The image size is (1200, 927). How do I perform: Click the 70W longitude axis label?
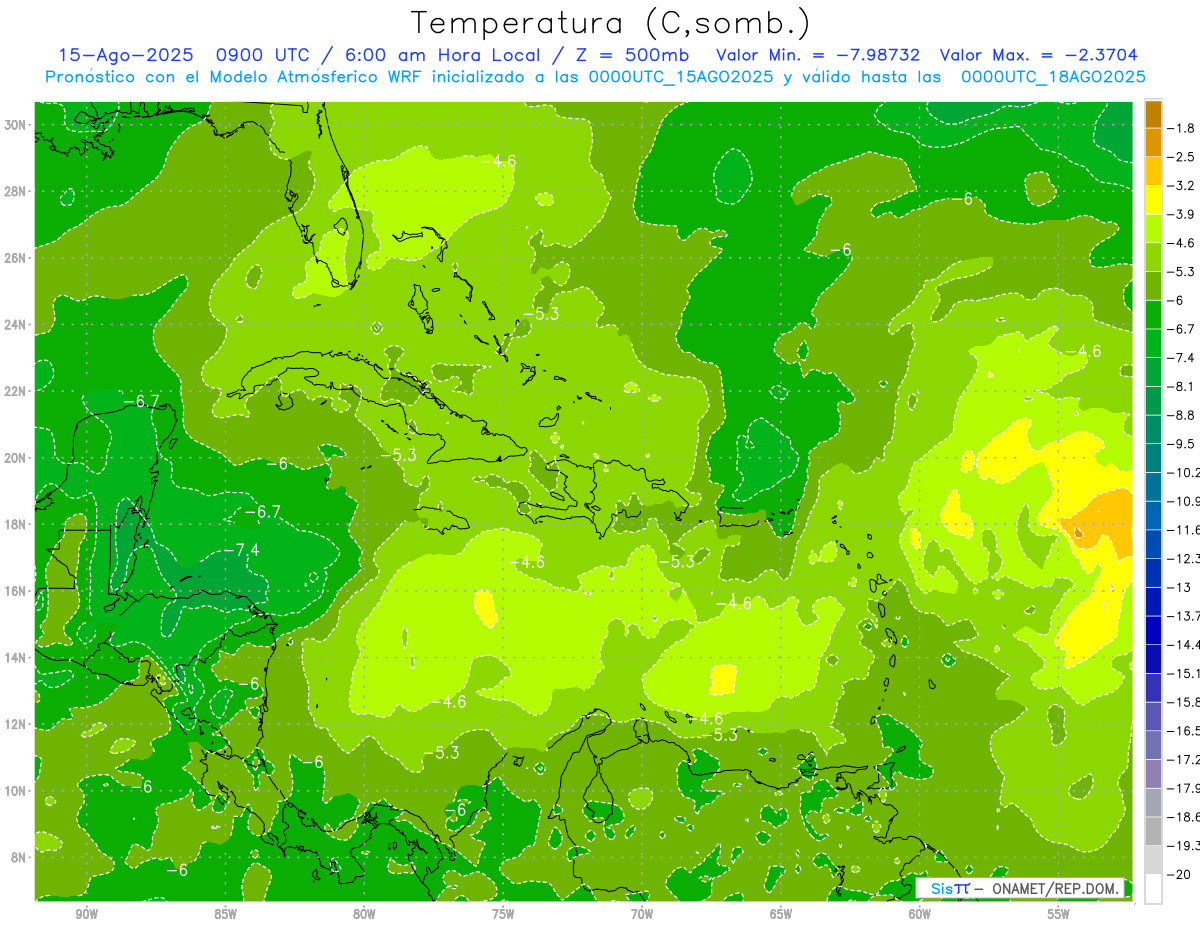pos(642,914)
